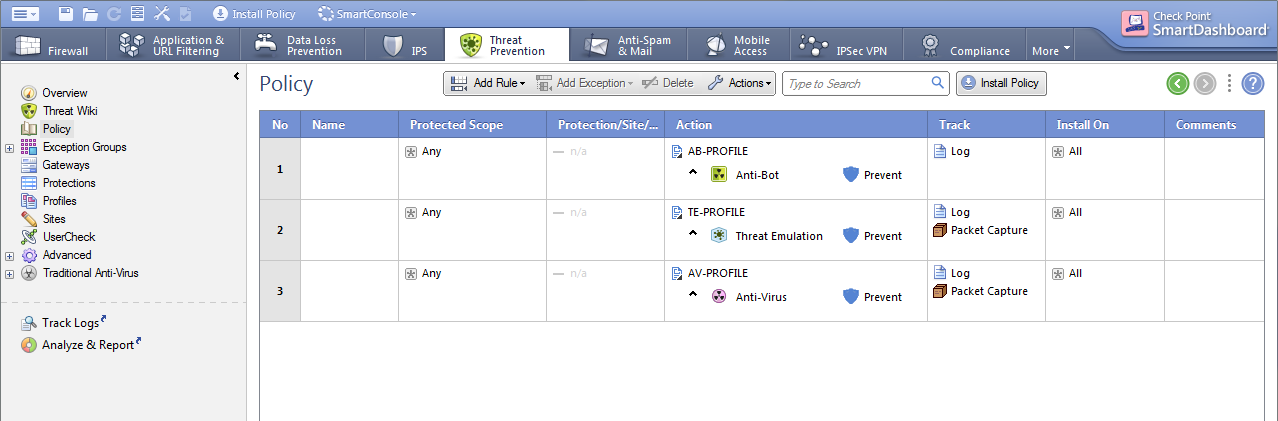Open Threat Wiki in sidebar
This screenshot has width=1278, height=421.
coord(69,111)
